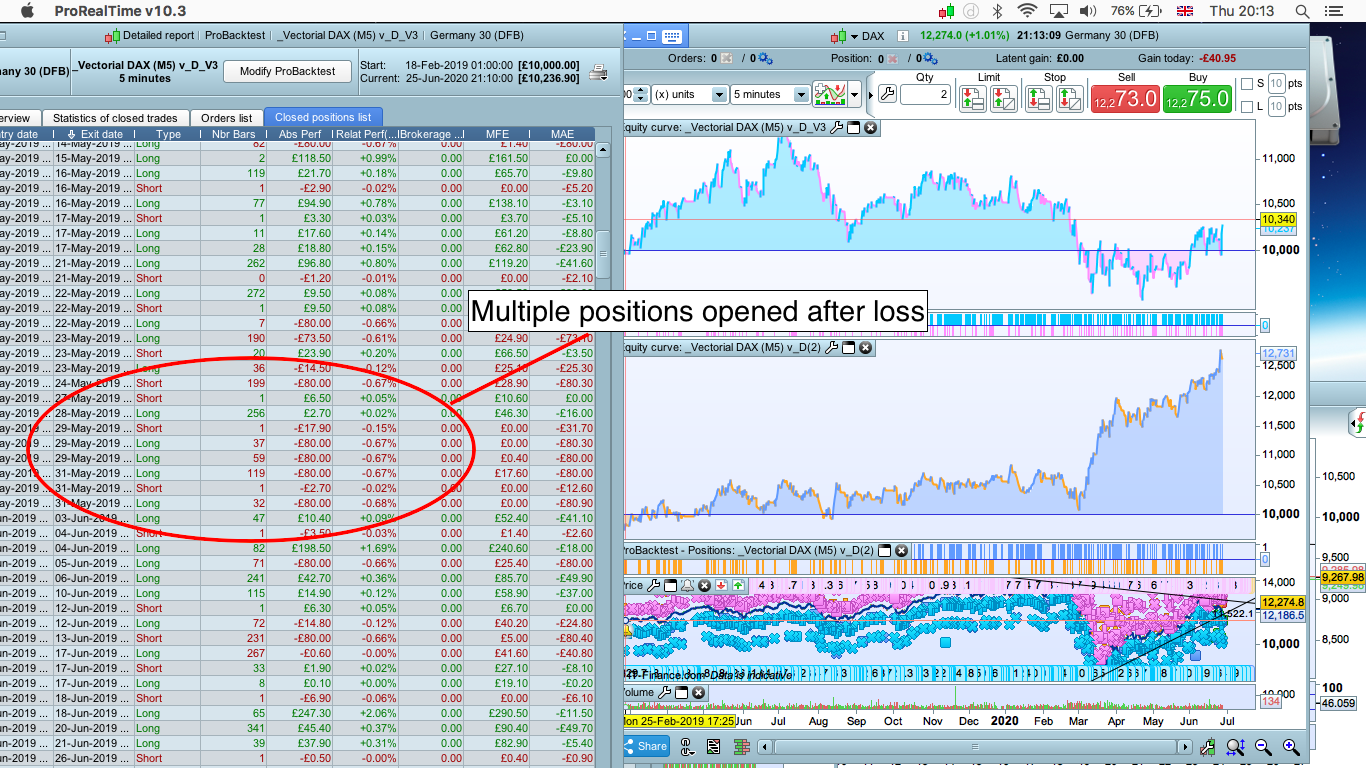Open the Bluetooth menu bar icon
Viewport: 1366px width, 768px height.
coord(997,11)
